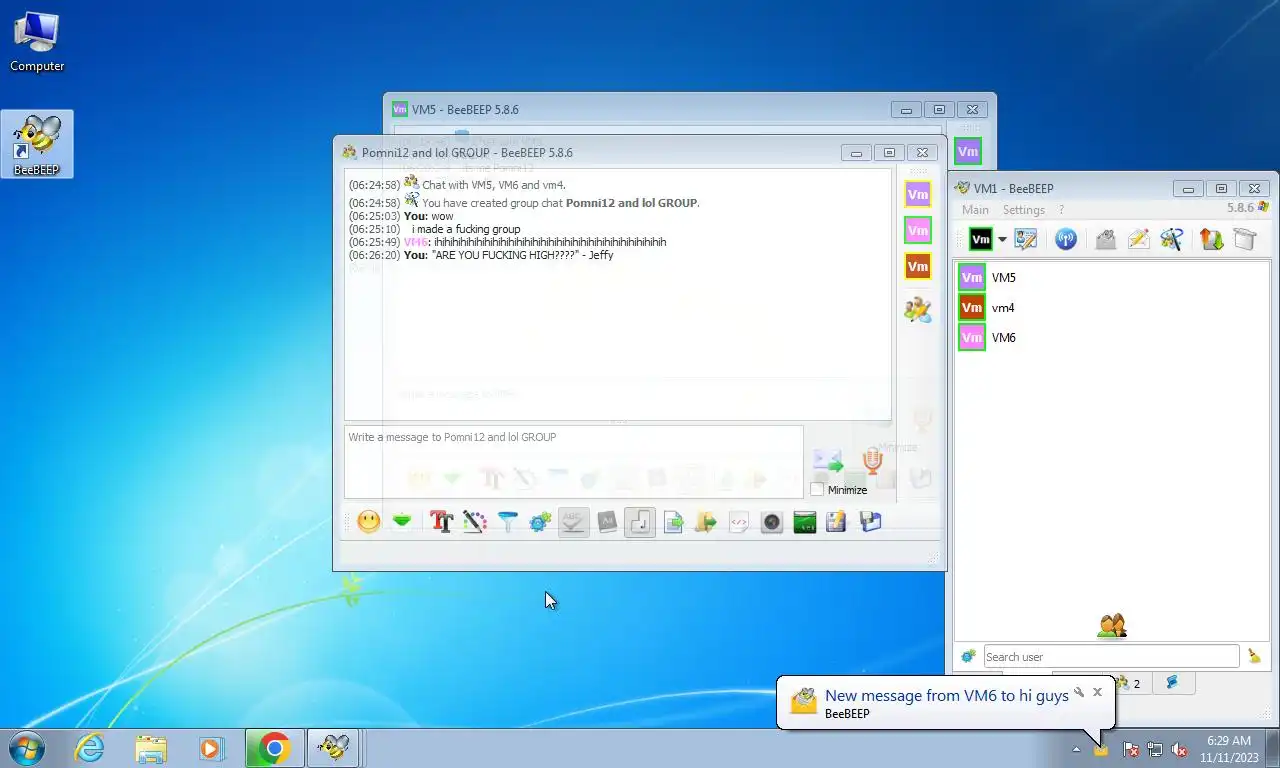The height and width of the screenshot is (768, 1280).
Task: Click yellow-bordered Vm member avatar in group chat
Action: [x=918, y=194]
